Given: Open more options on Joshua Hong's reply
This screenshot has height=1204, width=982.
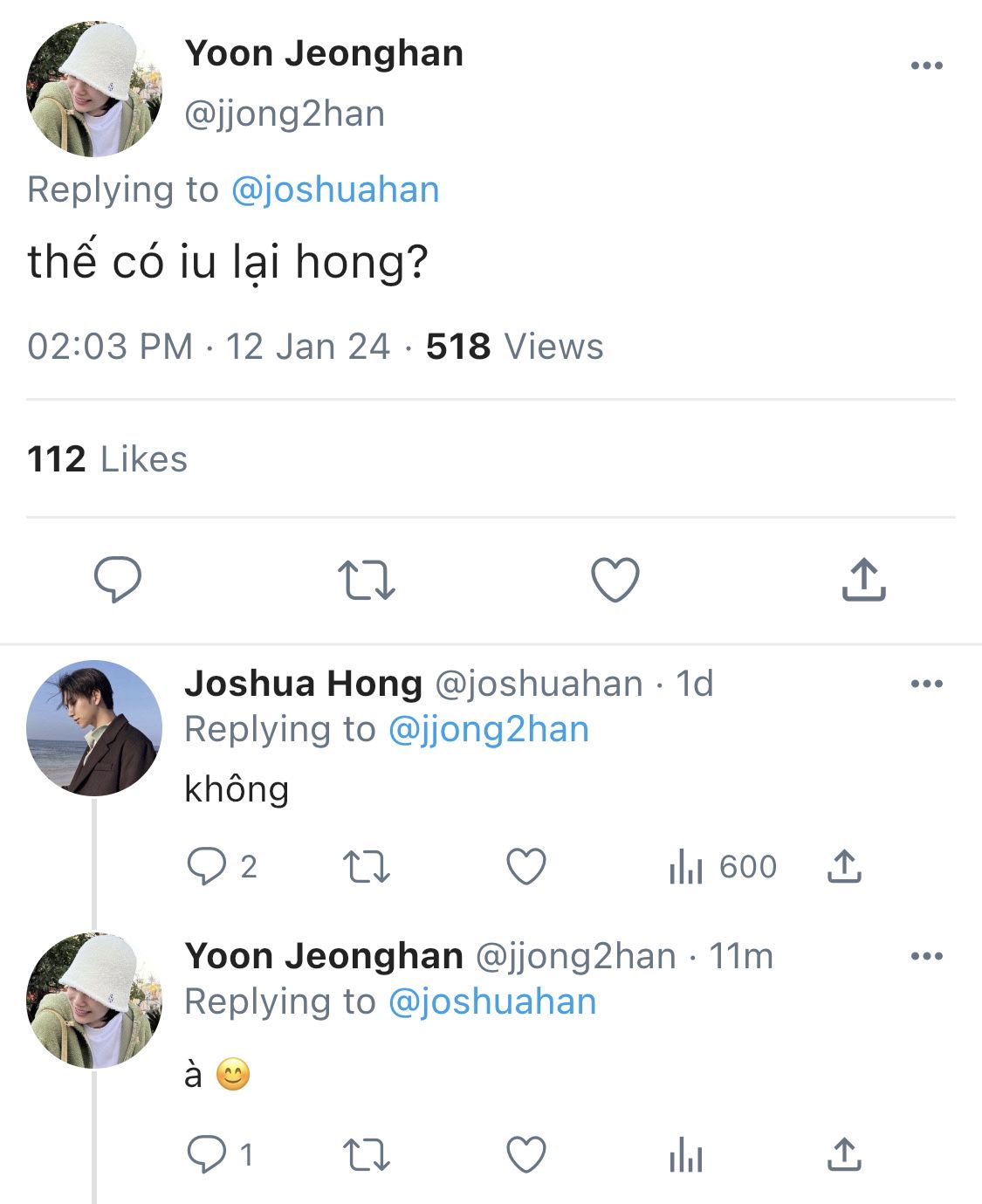Looking at the screenshot, I should (926, 684).
